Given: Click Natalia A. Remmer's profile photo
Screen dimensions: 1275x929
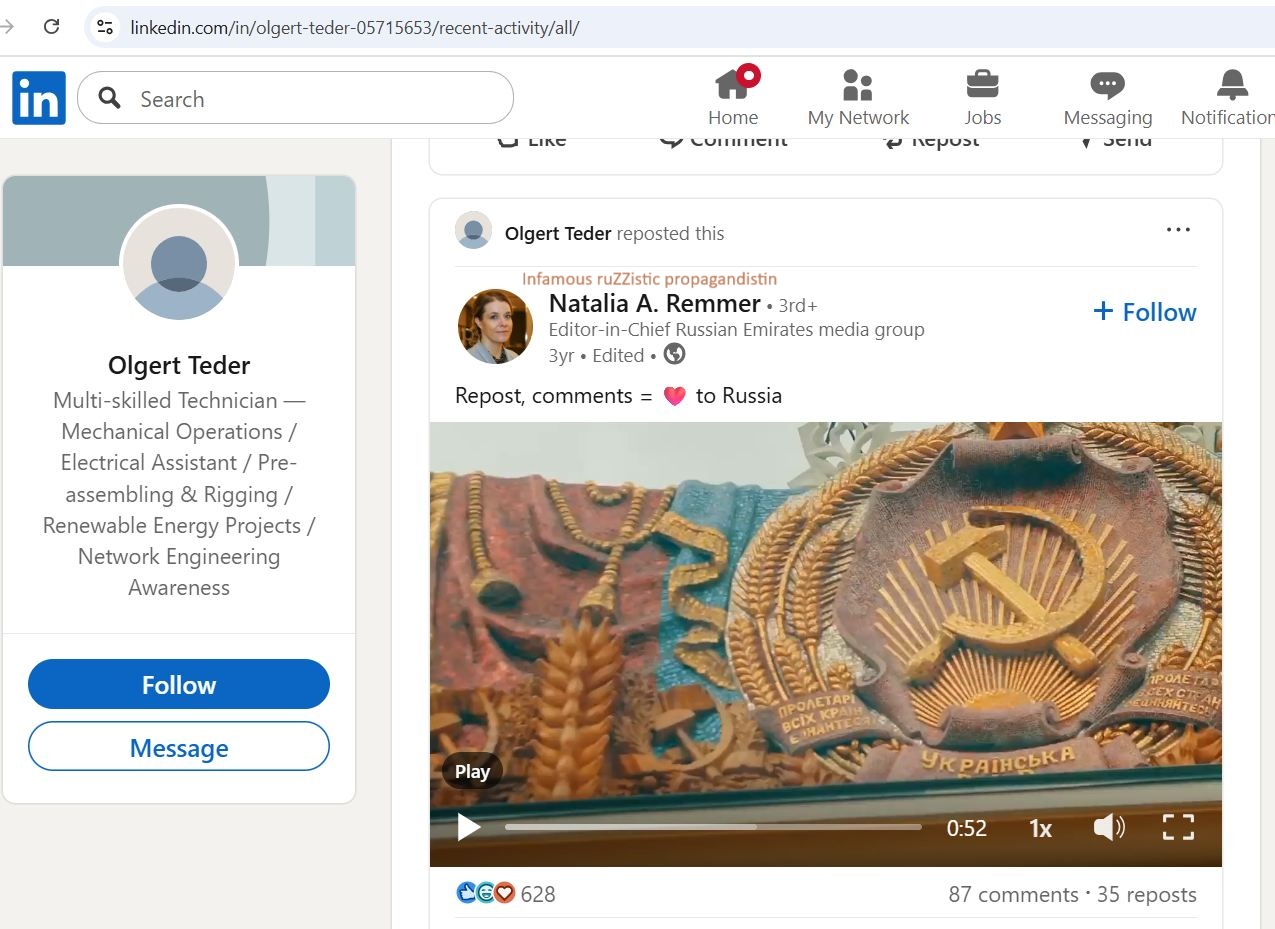Looking at the screenshot, I should [494, 326].
